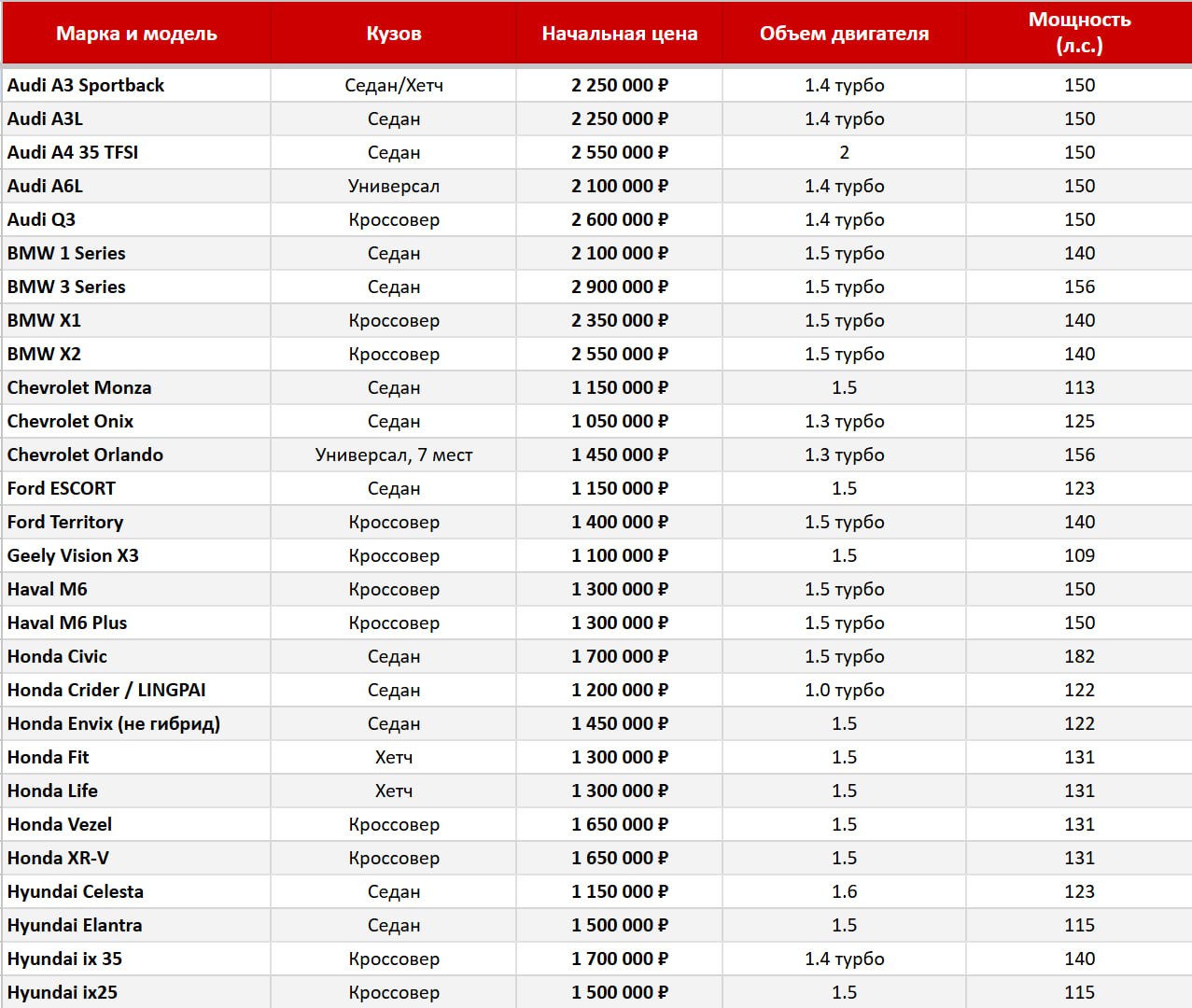Click the Hyundai ix 35 model cell
The image size is (1192, 1008).
(x=64, y=959)
